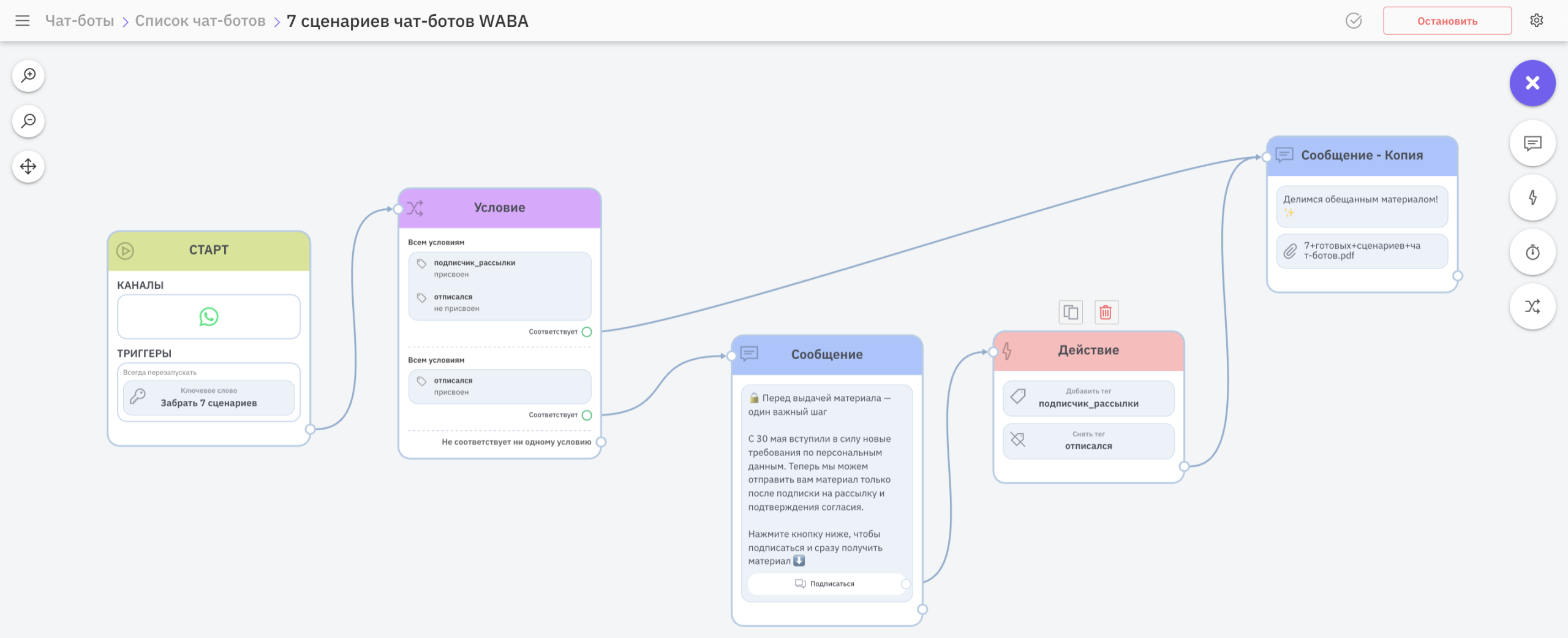Click the Забрать 7 сценариев keyword trigger

tap(209, 398)
